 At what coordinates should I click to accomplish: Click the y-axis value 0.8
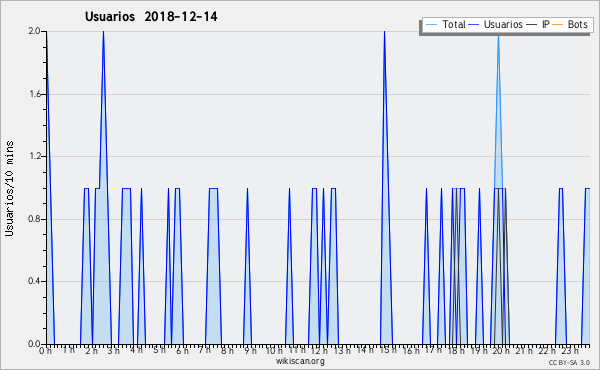(x=34, y=219)
